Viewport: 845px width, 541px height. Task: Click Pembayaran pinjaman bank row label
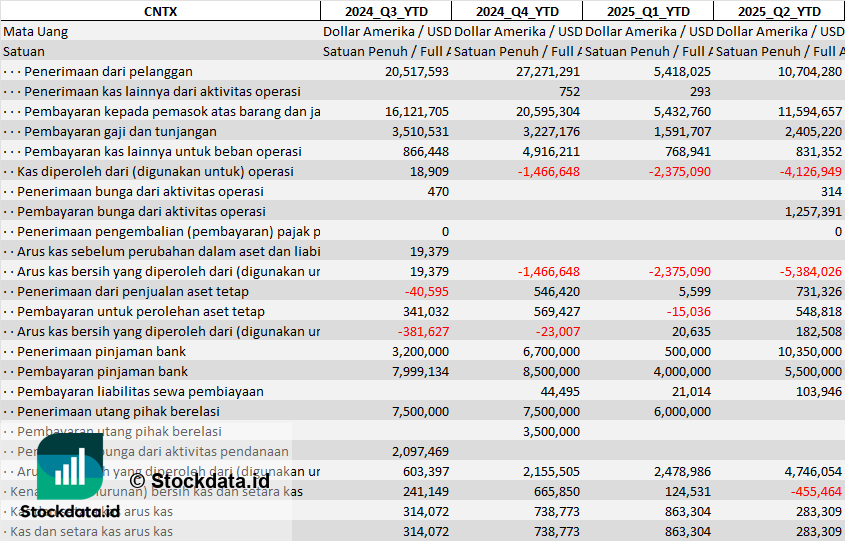pyautogui.click(x=102, y=372)
